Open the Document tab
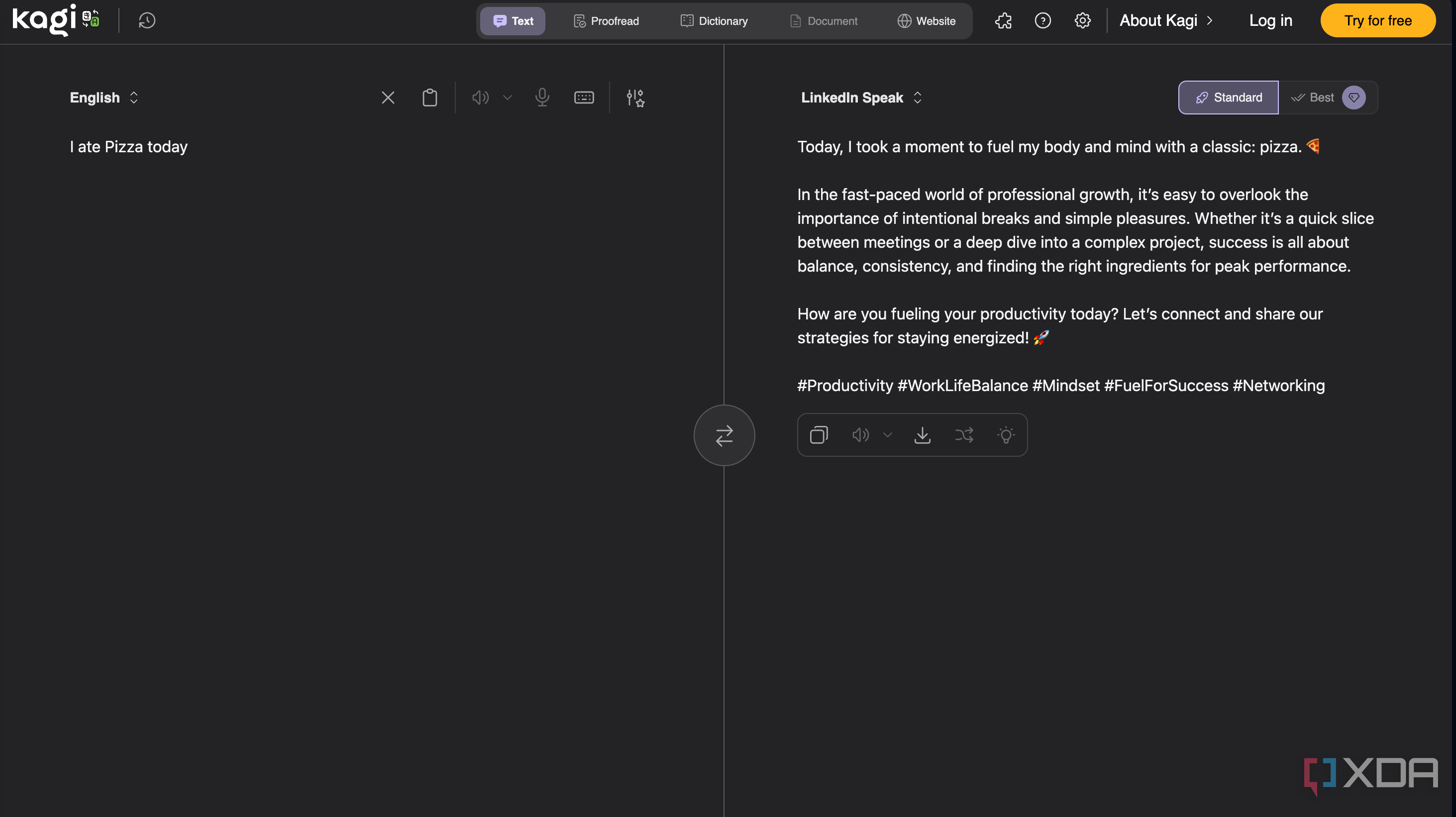Image resolution: width=1456 pixels, height=817 pixels. (x=823, y=21)
